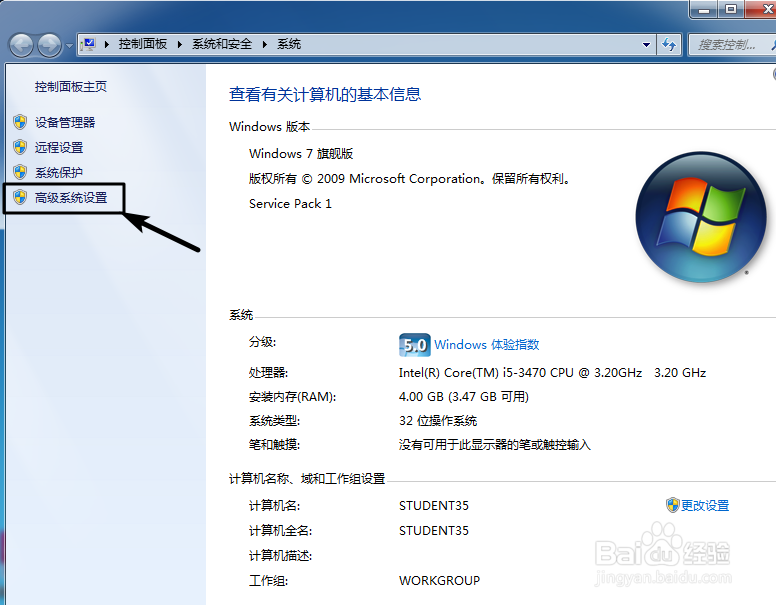This screenshot has height=605, width=776.
Task: Click shield icon beside 高级系统设置
Action: click(20, 197)
